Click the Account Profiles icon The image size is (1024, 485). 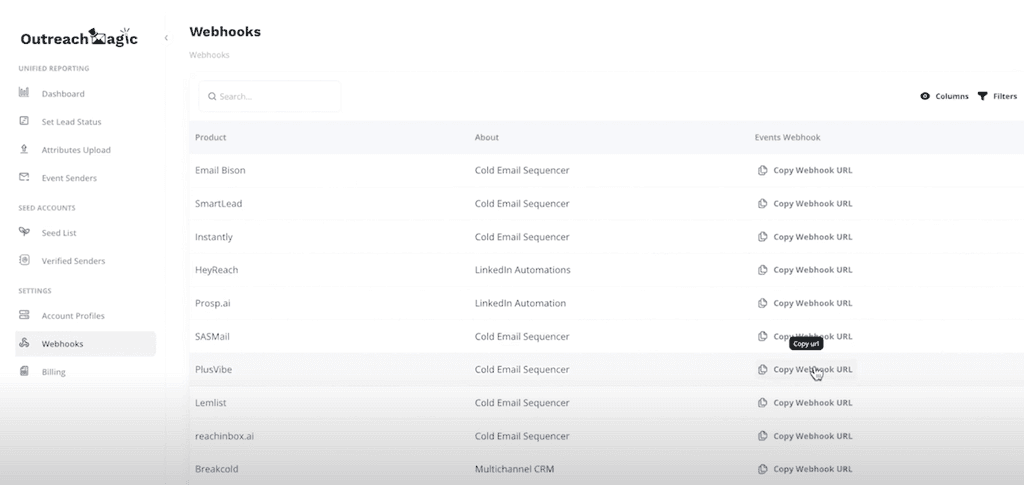pyautogui.click(x=24, y=315)
